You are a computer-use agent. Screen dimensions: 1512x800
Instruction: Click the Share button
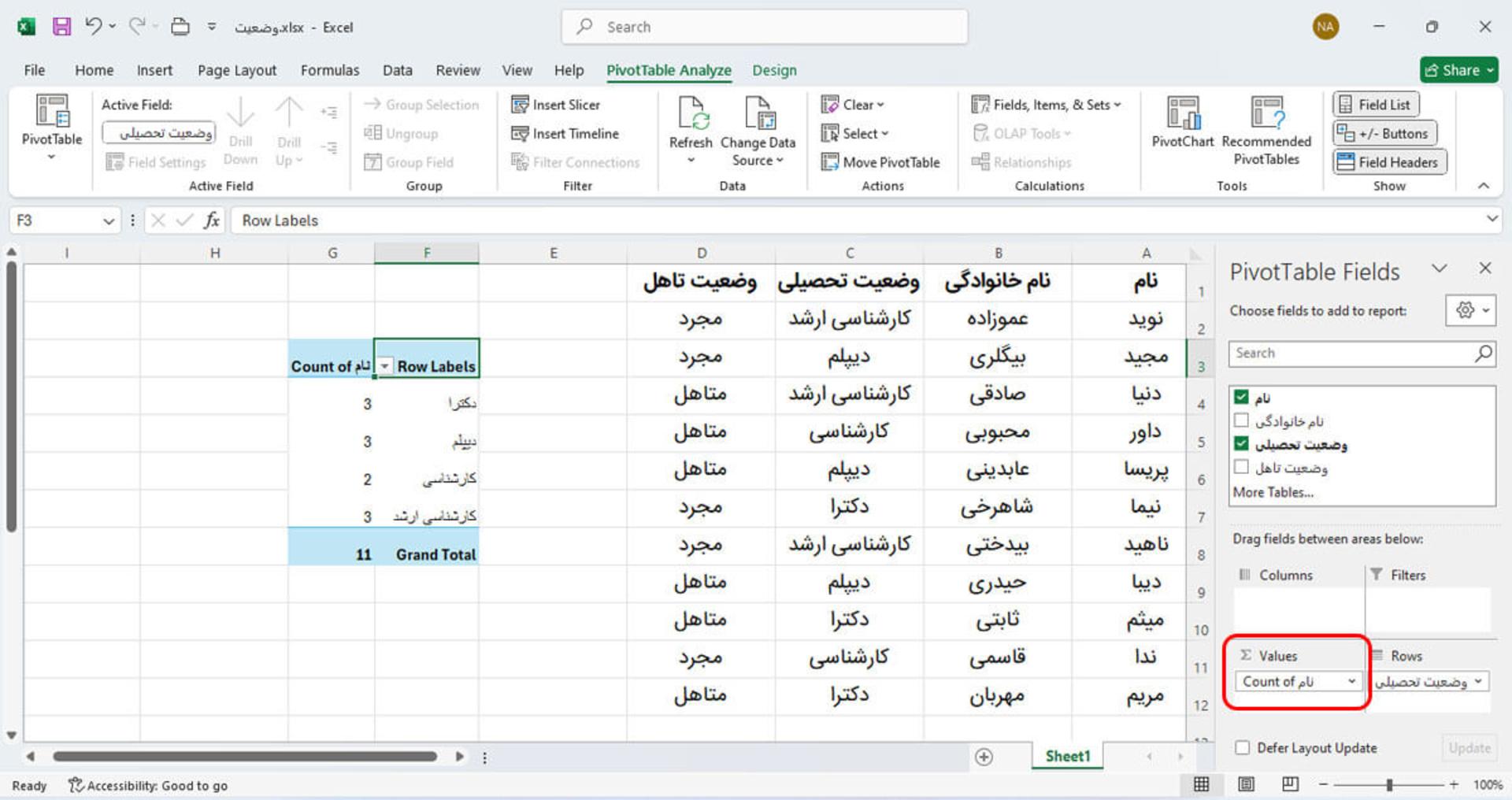(1459, 70)
